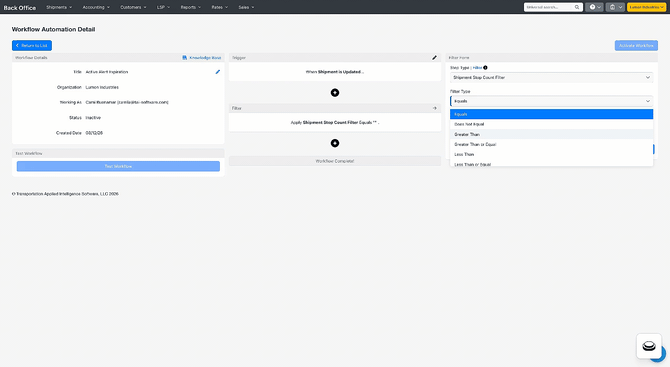This screenshot has width=670, height=367.
Task: Click the Workflow Automation Detail heading
Action: (x=53, y=29)
